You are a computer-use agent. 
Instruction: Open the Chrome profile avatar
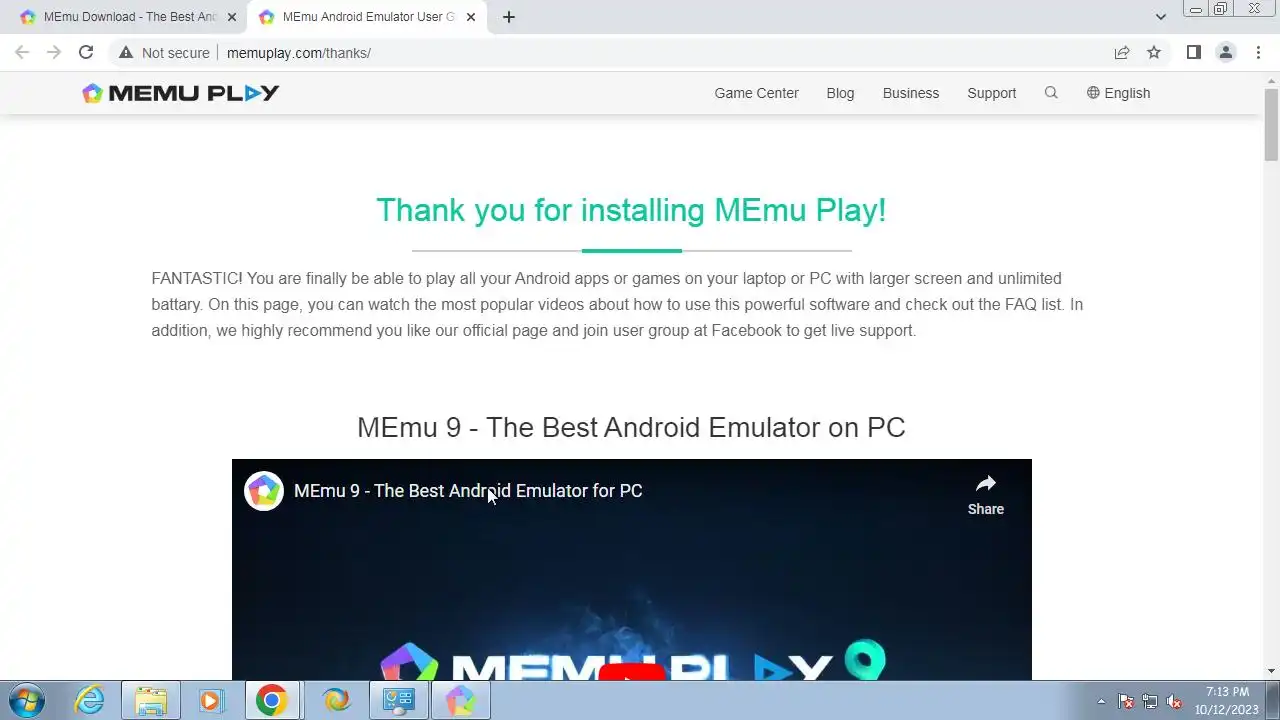pyautogui.click(x=1226, y=53)
